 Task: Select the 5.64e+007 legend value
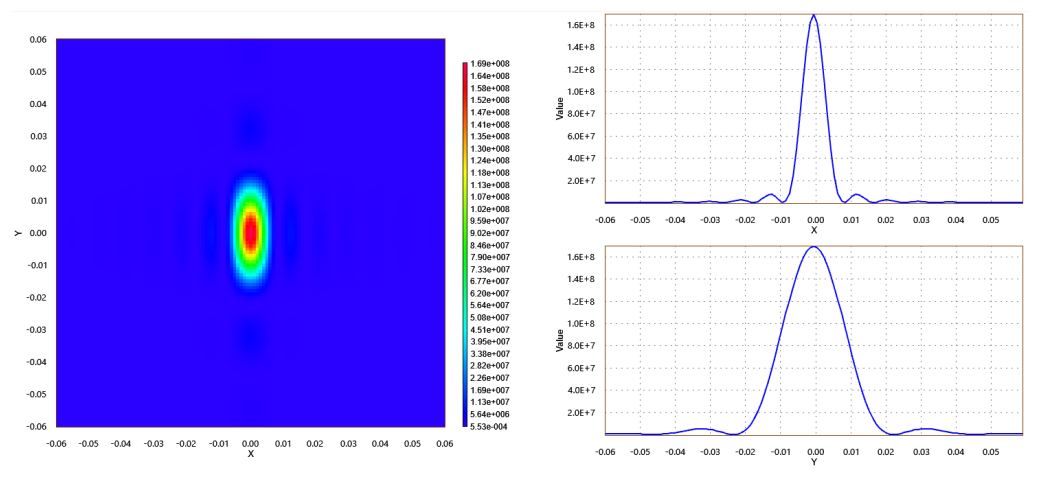click(489, 306)
